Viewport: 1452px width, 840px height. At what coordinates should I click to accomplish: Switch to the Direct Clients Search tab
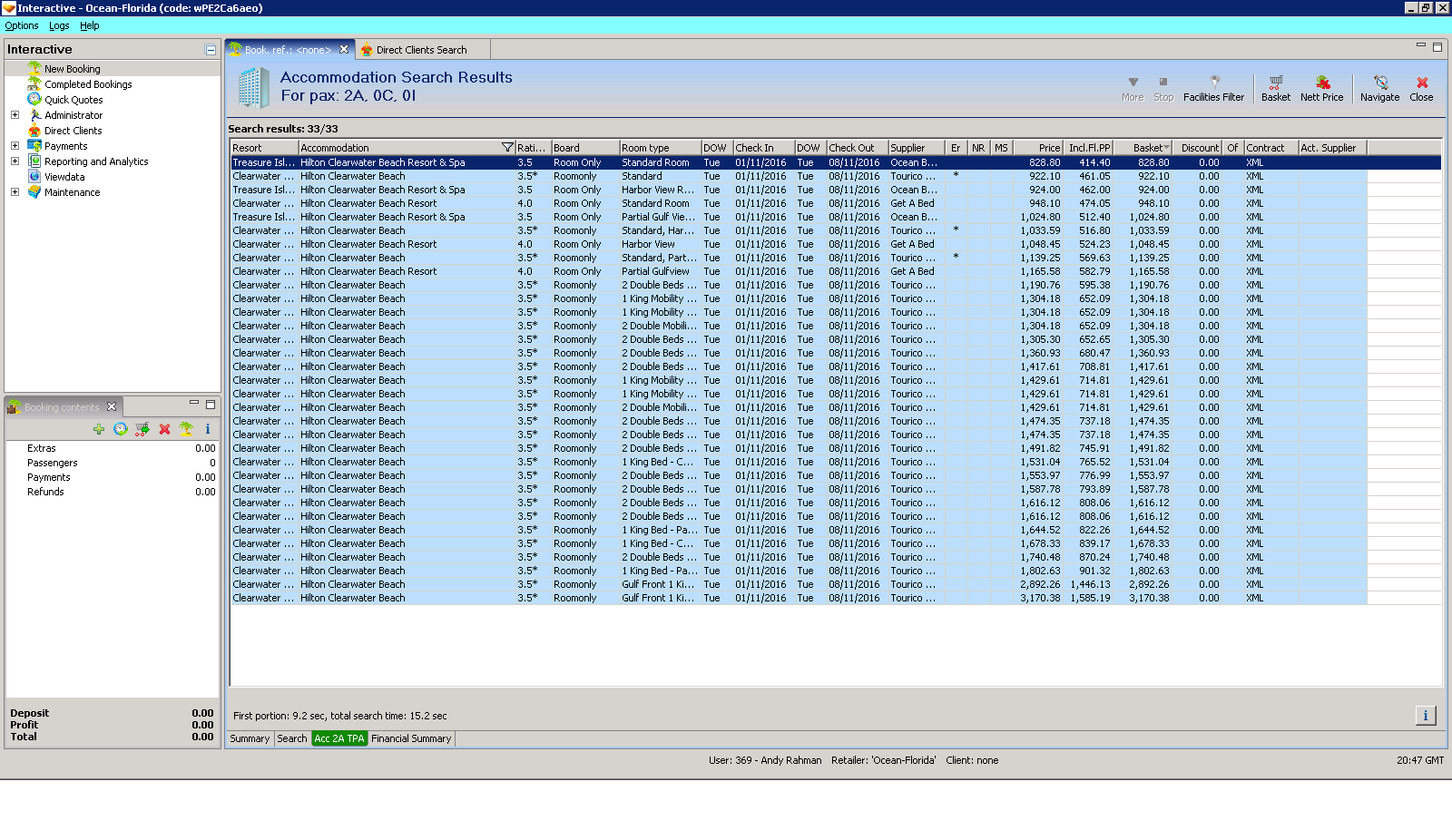click(x=422, y=50)
